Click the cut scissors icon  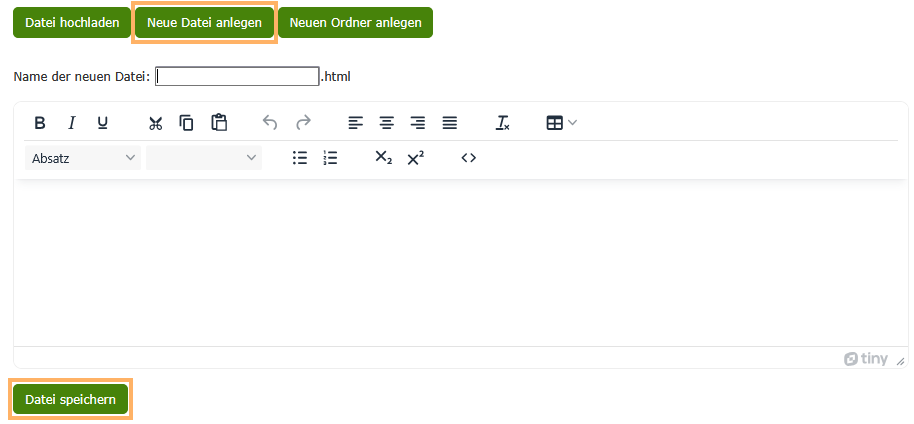click(x=155, y=123)
